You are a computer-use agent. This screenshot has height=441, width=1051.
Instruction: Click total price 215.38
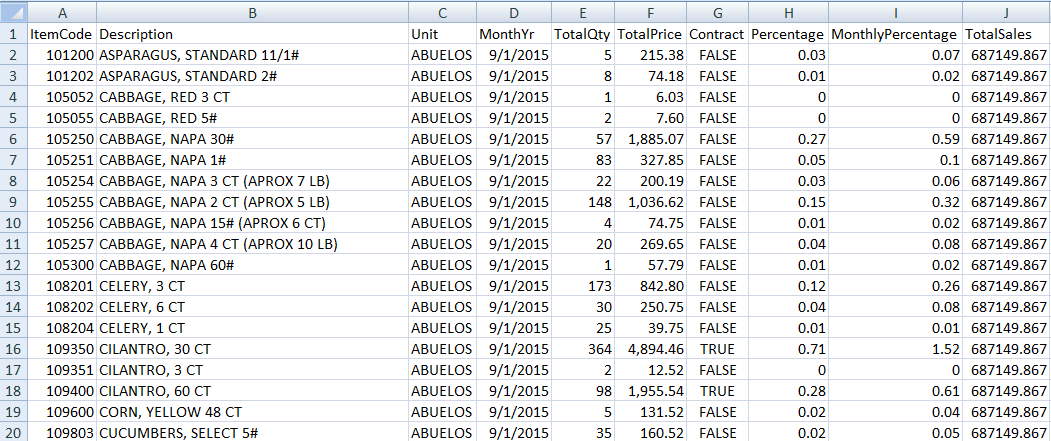651,55
